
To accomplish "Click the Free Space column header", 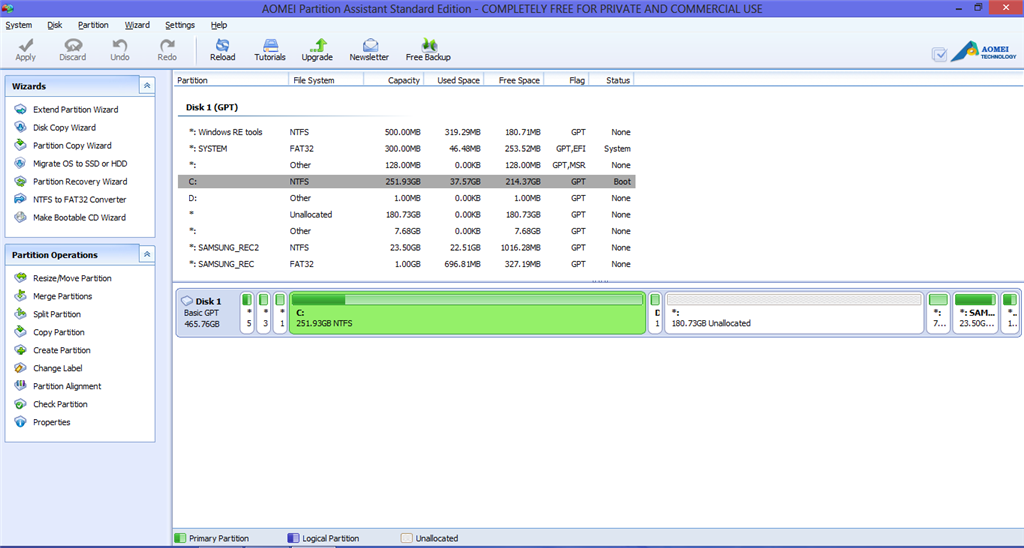I will tap(513, 80).
